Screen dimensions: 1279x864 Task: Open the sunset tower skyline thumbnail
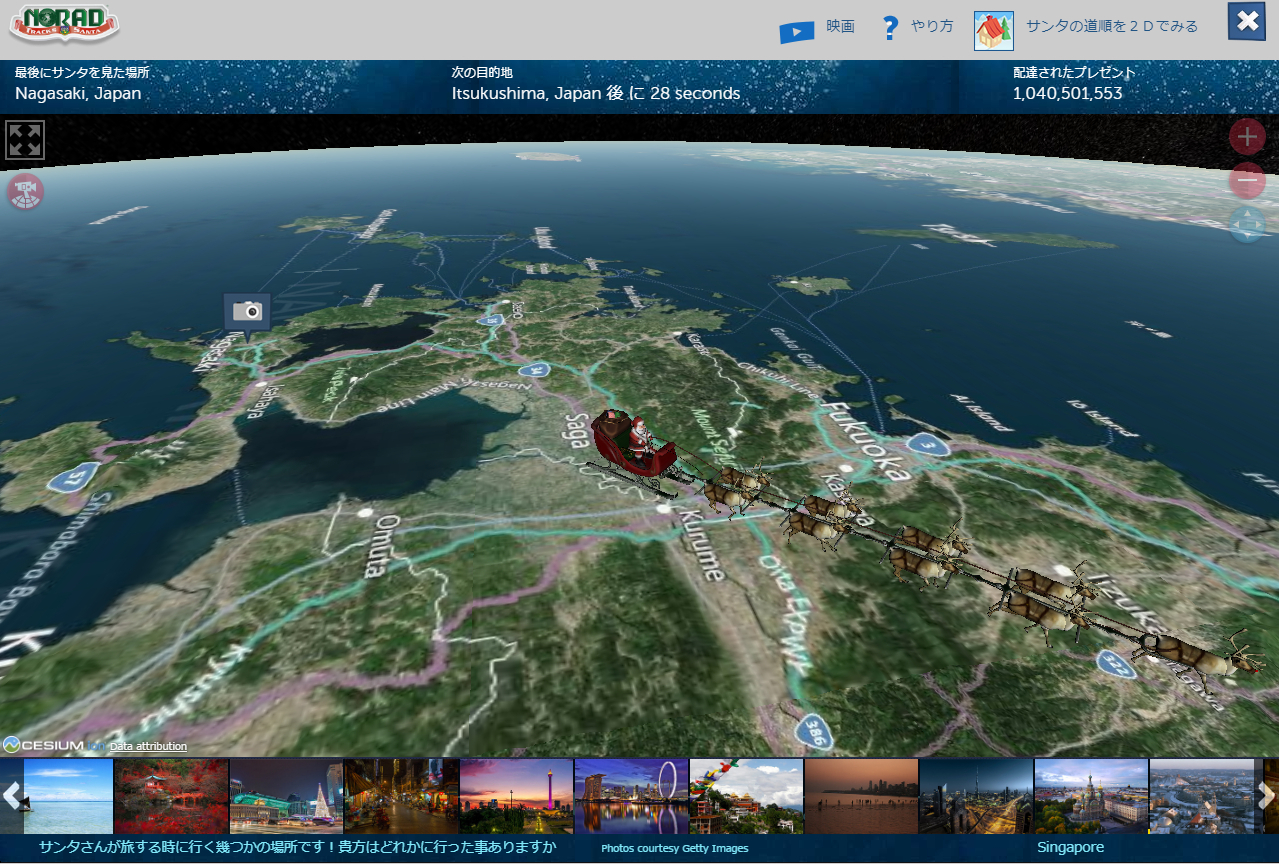pyautogui.click(x=516, y=796)
